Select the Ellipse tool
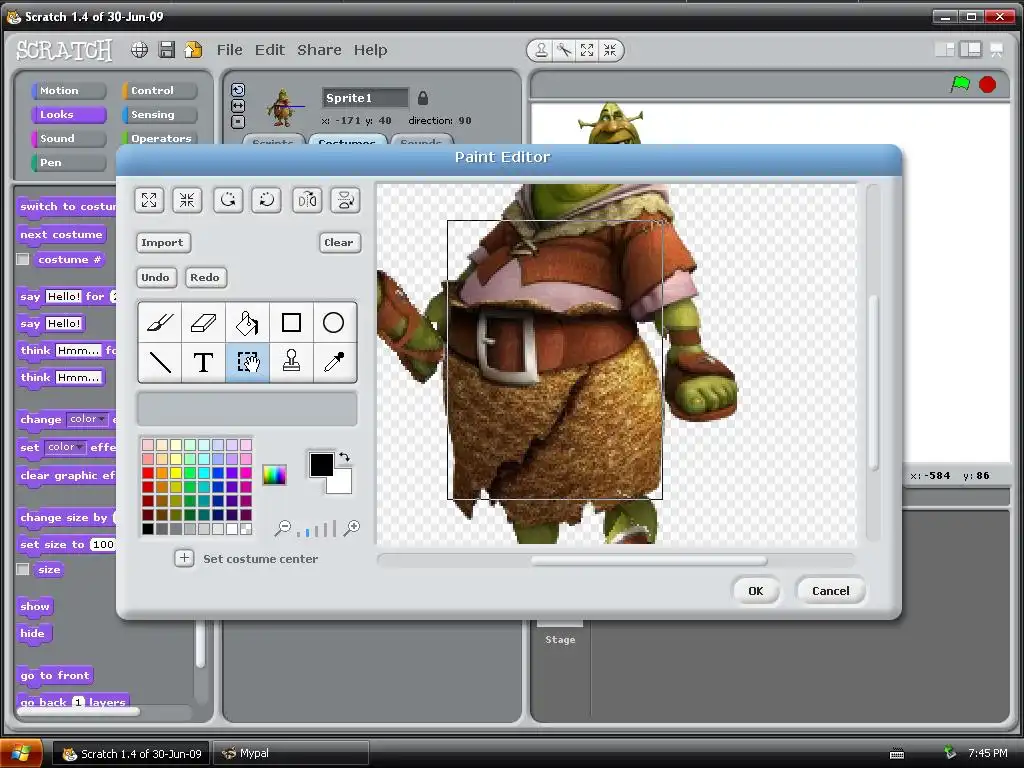Image resolution: width=1024 pixels, height=768 pixels. 334,323
